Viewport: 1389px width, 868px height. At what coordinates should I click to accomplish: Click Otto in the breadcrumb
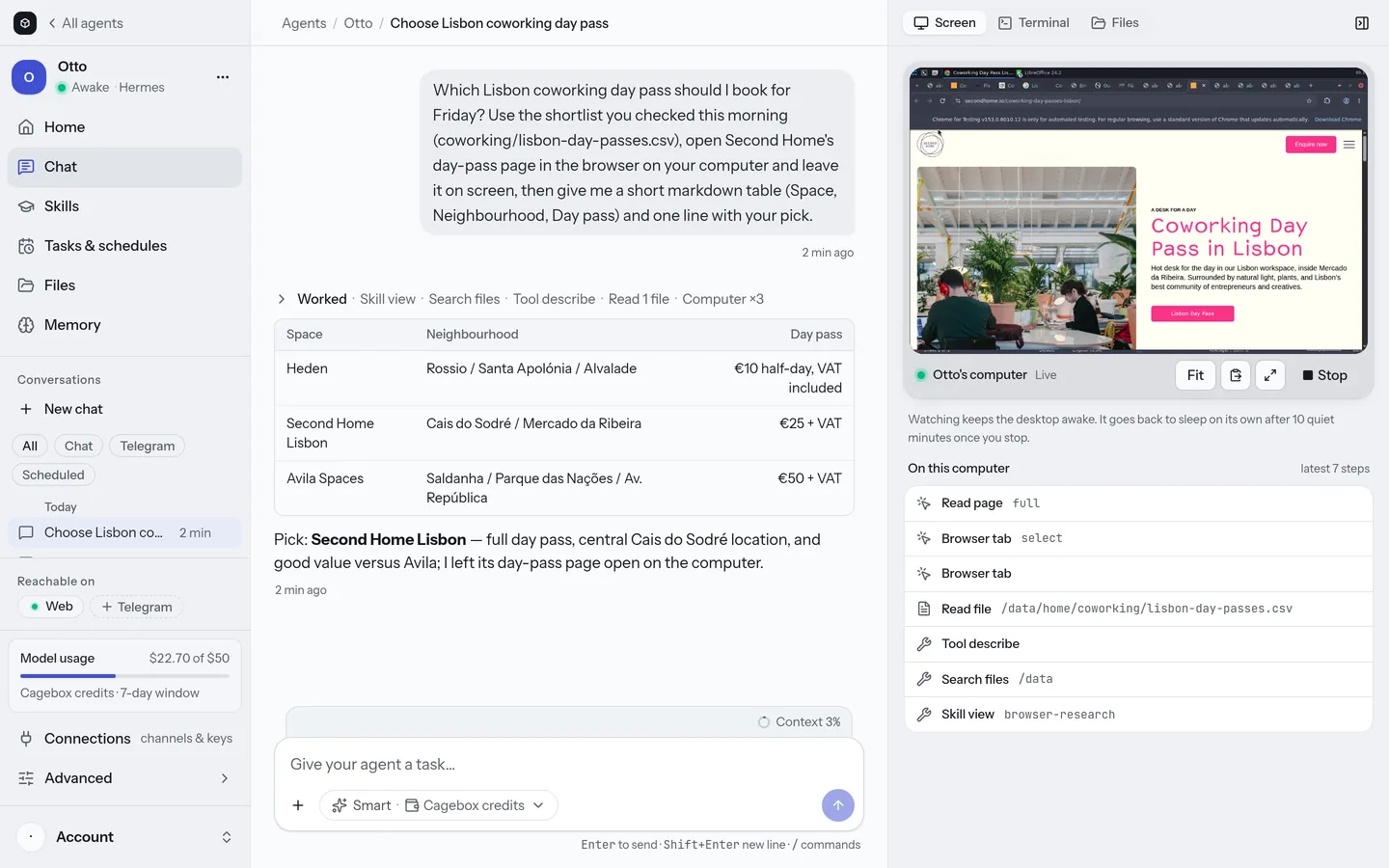click(358, 23)
